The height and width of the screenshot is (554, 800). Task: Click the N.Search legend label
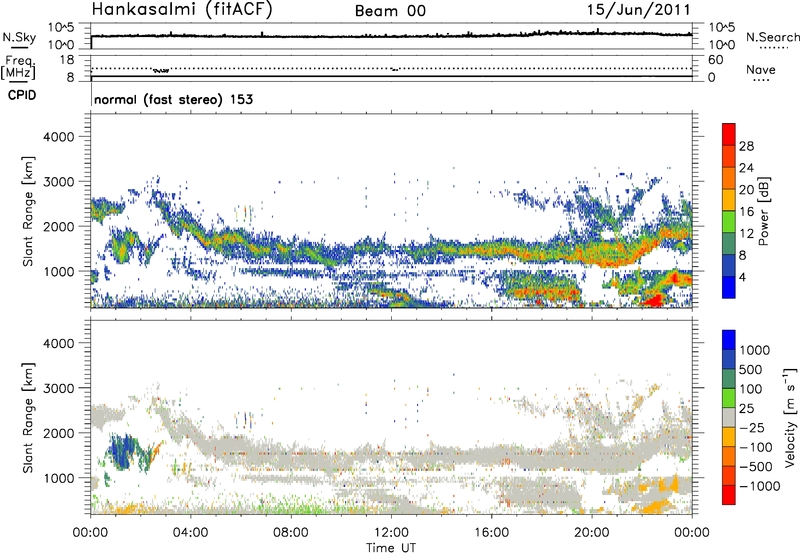[x=772, y=37]
